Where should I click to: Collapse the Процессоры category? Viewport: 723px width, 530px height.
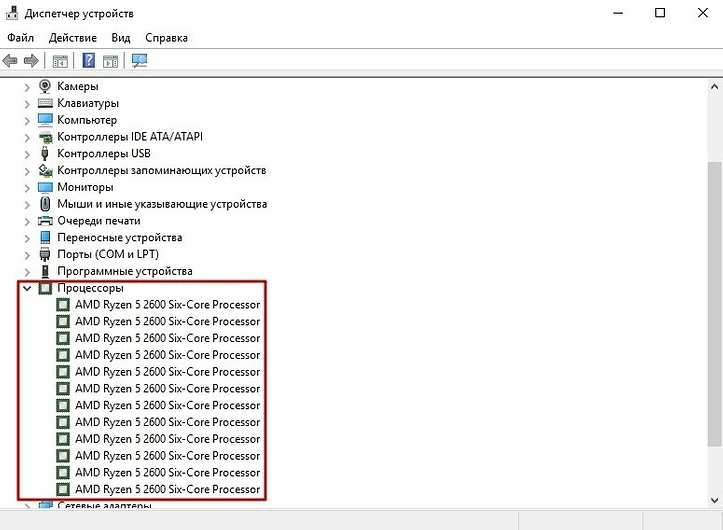pyautogui.click(x=27, y=288)
